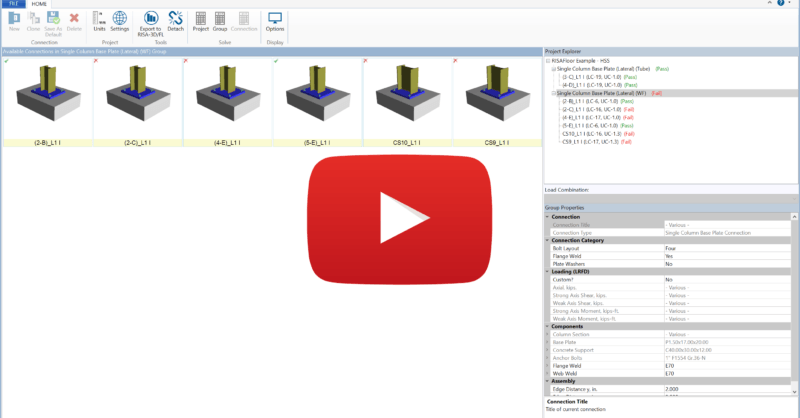Solve the Project using the calculator icon
800x418 pixels.
(x=200, y=20)
